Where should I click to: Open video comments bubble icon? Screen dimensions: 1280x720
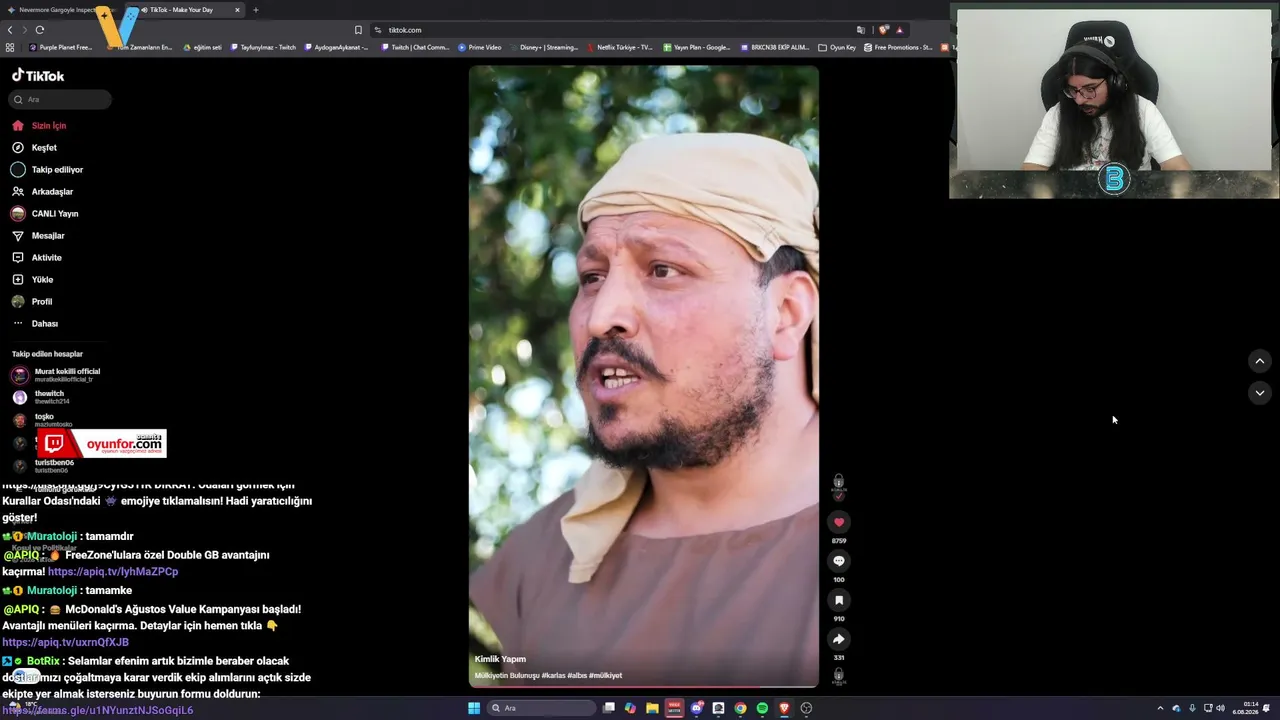tap(839, 561)
